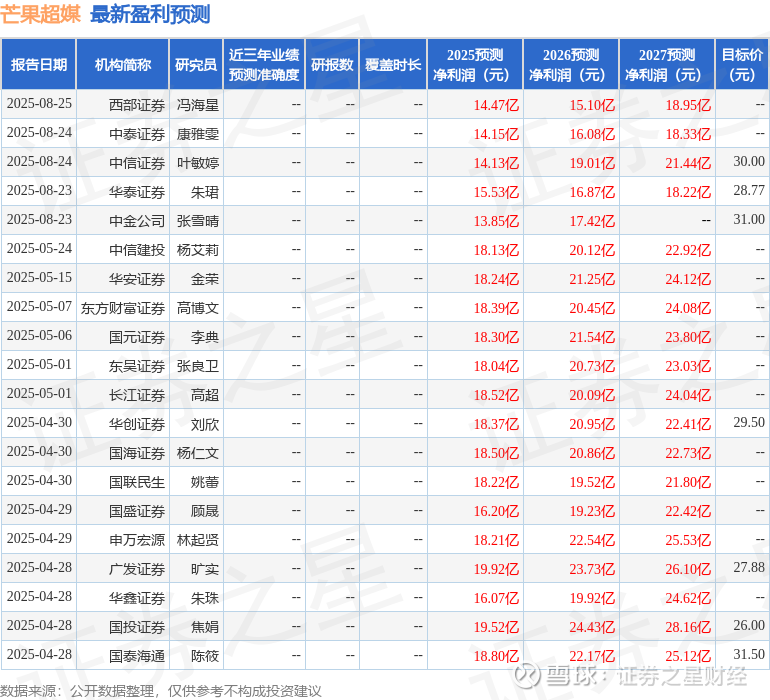The width and height of the screenshot is (770, 700).
Task: Click the 25.53亿 forecast value
Action: pos(688,539)
